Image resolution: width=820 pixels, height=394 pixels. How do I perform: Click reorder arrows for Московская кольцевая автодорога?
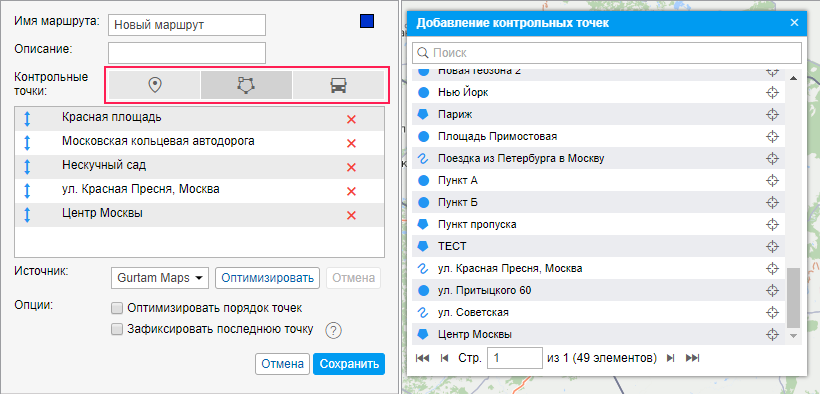[27, 143]
